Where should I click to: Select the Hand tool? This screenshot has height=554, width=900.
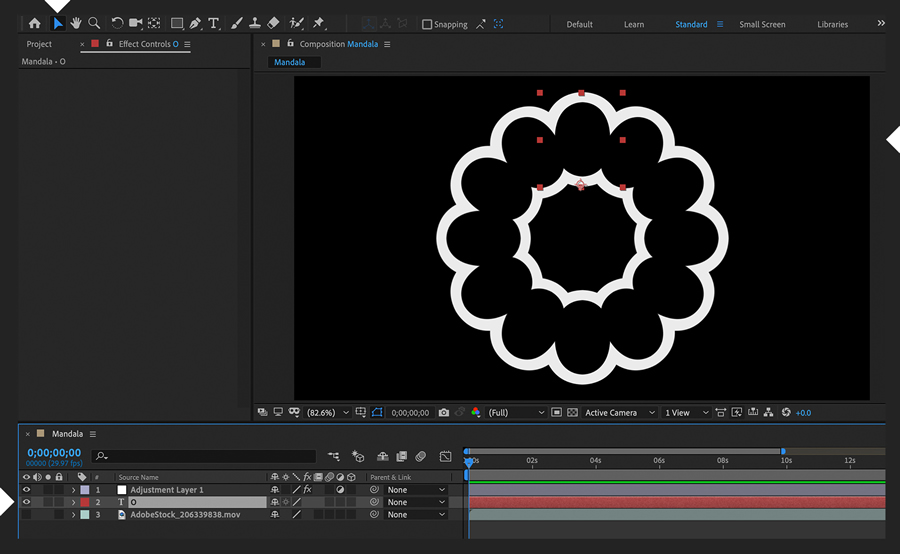[76, 23]
